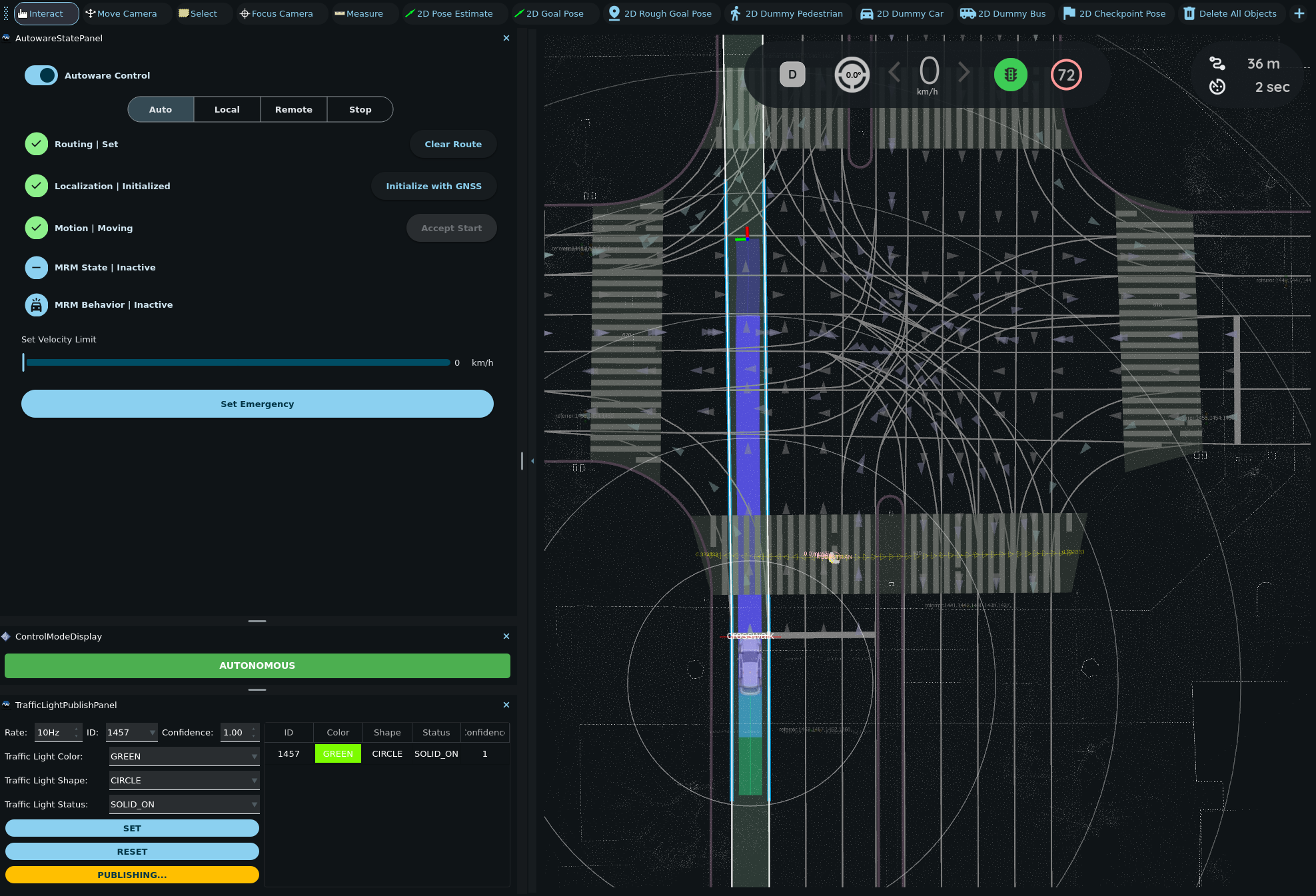Viewport: 1316px width, 896px height.
Task: Select the 2D Dummy Car tool
Action: pos(902,13)
